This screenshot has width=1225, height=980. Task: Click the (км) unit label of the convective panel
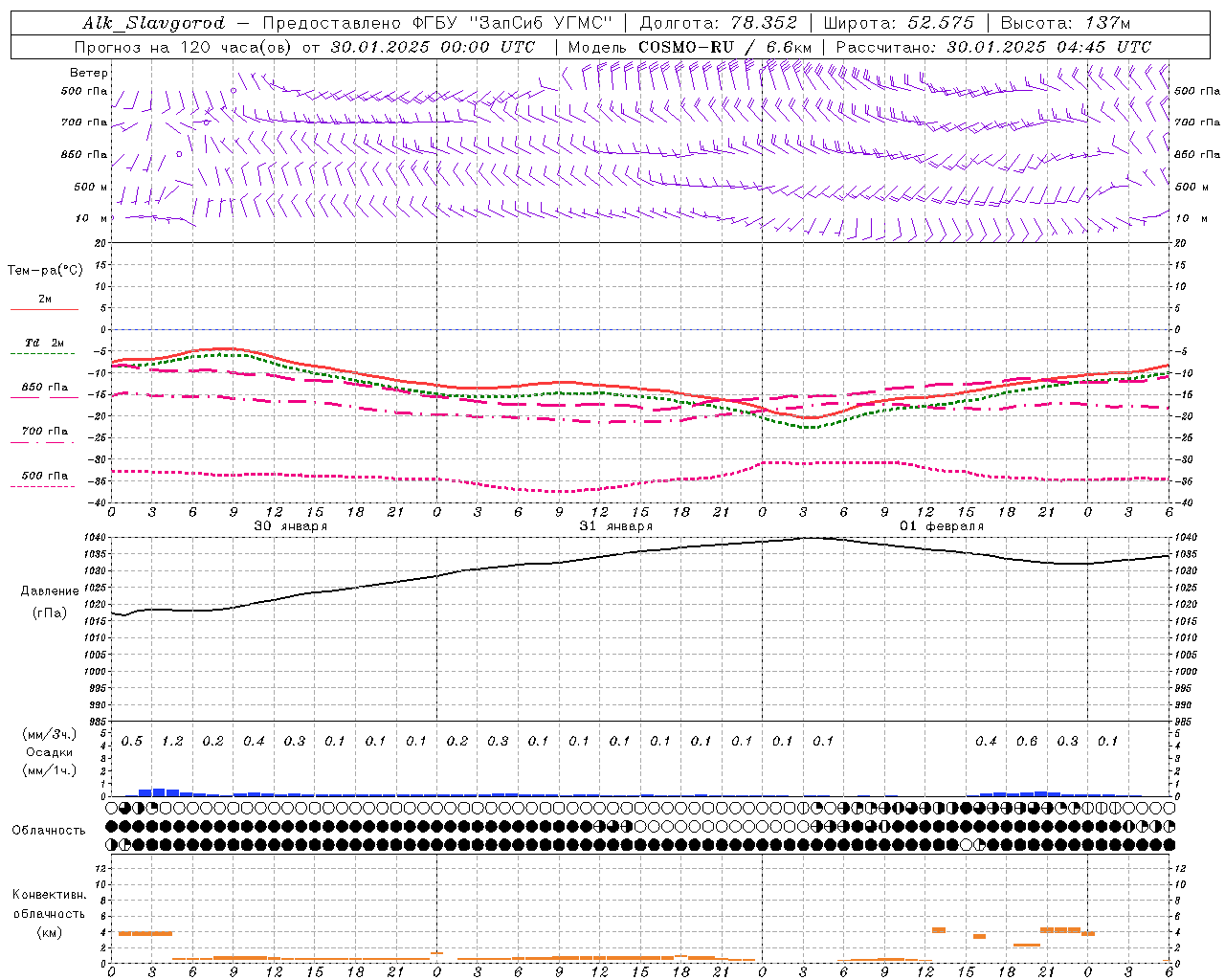click(49, 932)
